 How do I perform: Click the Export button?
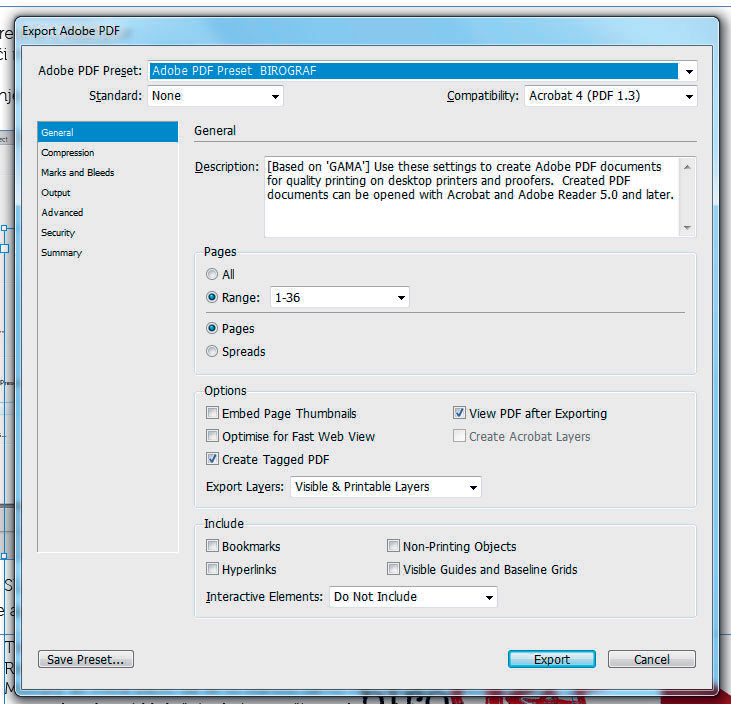[551, 659]
